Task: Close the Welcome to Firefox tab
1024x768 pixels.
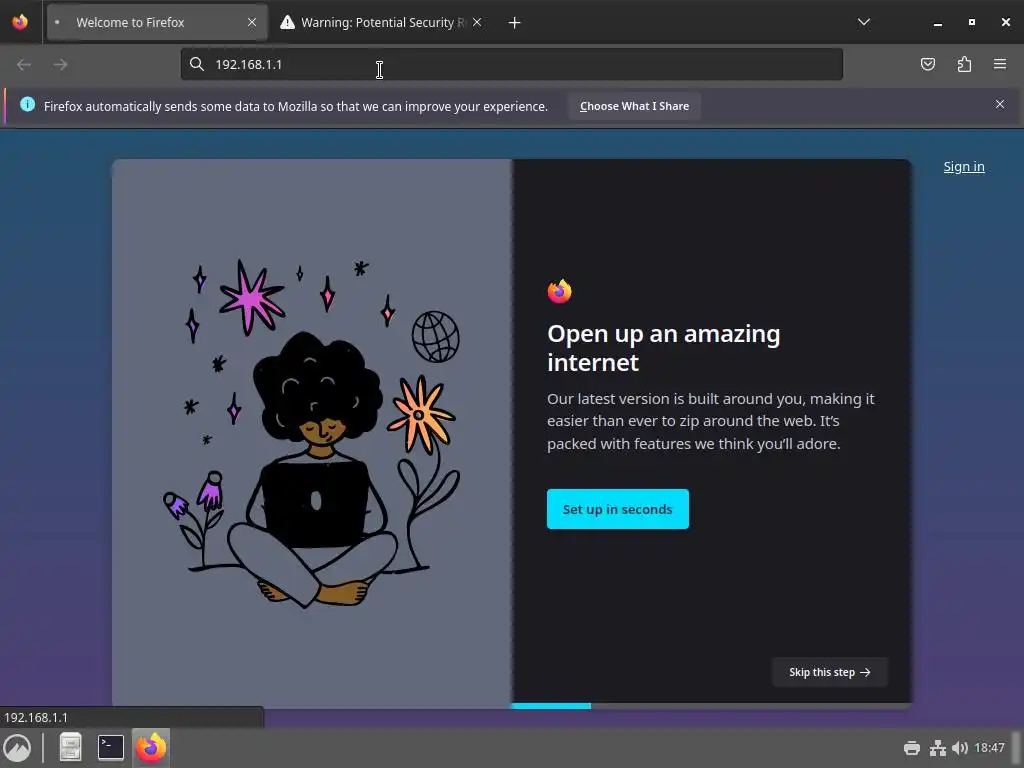Action: tap(252, 22)
